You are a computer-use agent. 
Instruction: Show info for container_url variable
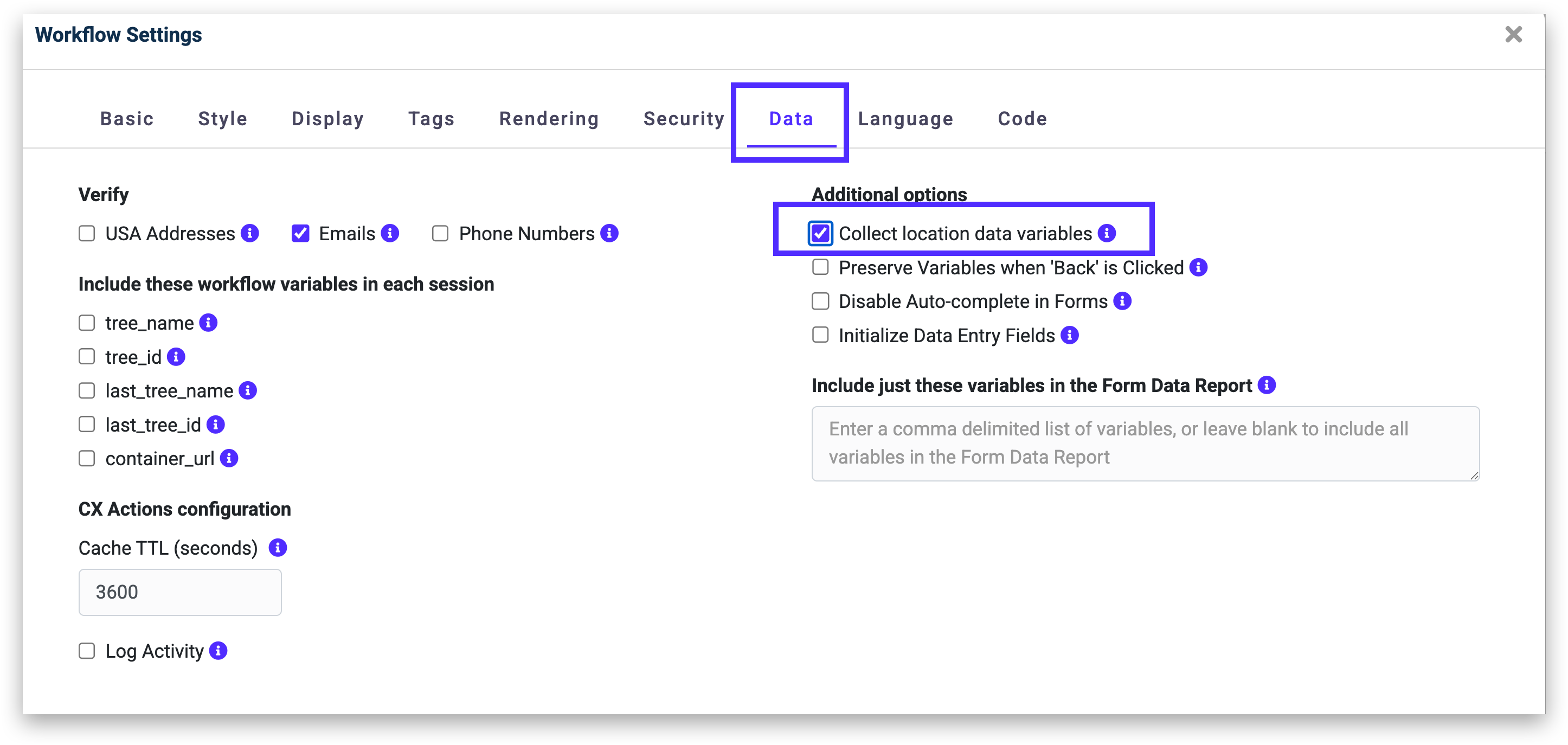[x=229, y=458]
